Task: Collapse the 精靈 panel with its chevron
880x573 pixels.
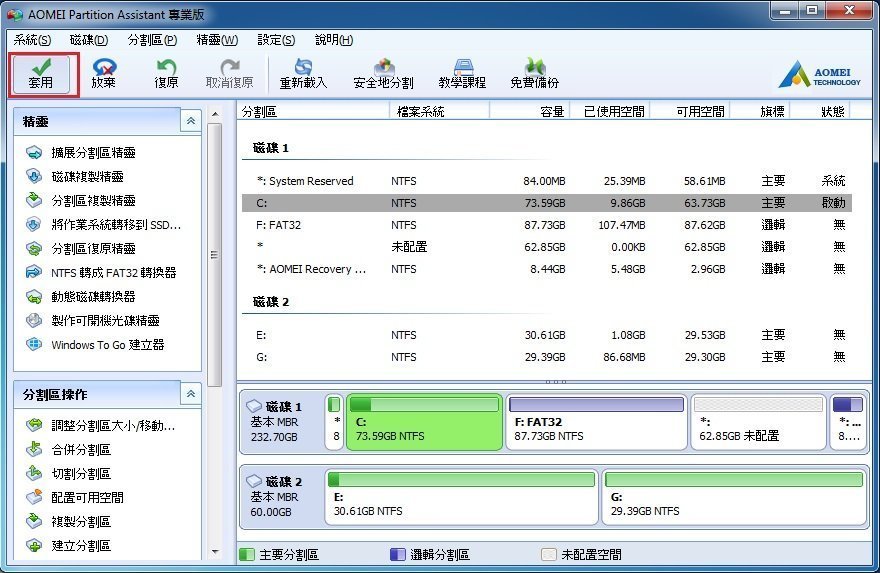Action: click(191, 121)
